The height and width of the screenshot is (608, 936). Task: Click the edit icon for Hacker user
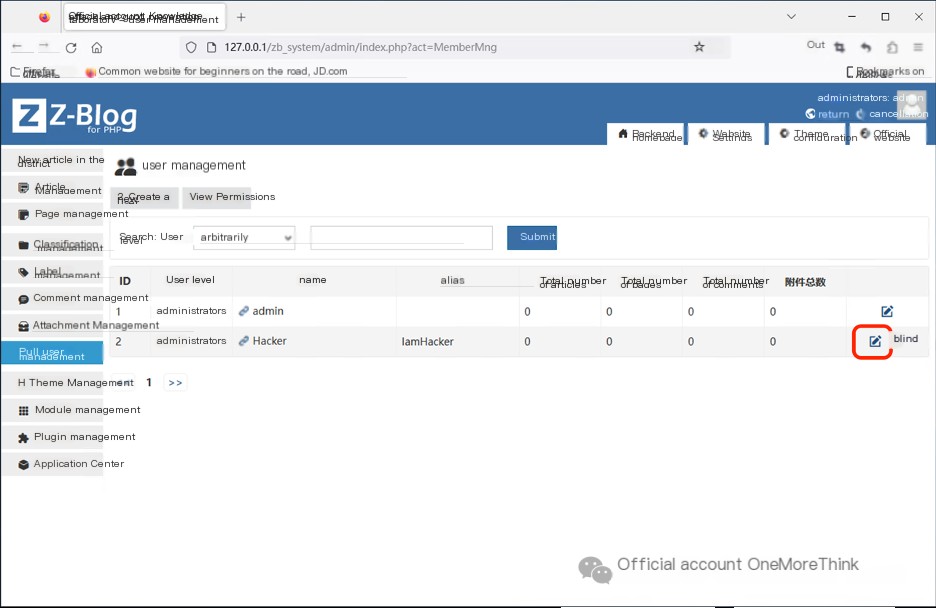click(x=875, y=341)
